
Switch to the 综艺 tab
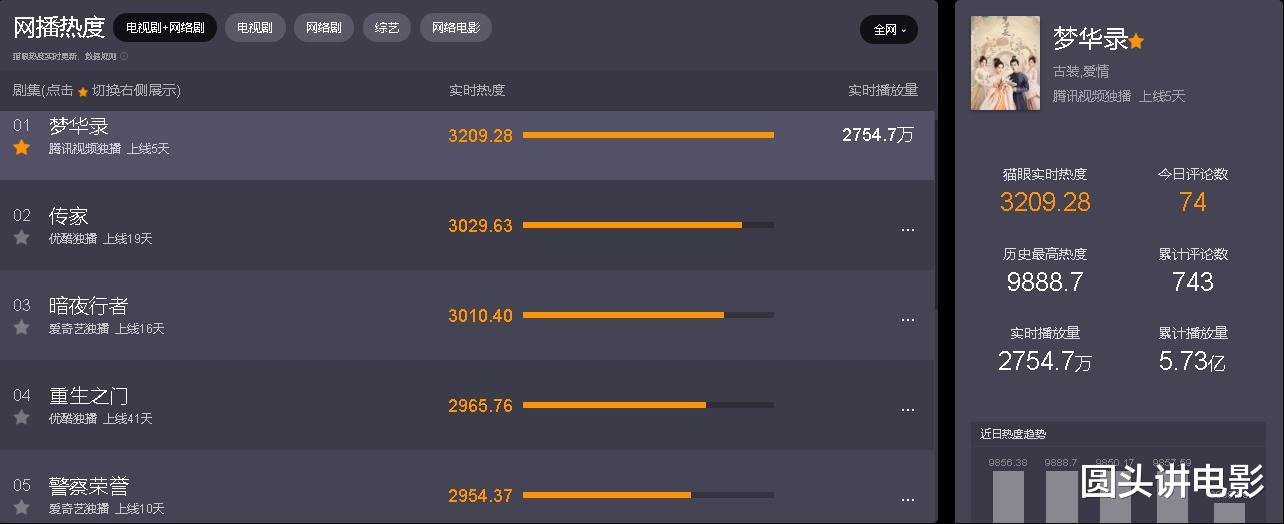[387, 28]
